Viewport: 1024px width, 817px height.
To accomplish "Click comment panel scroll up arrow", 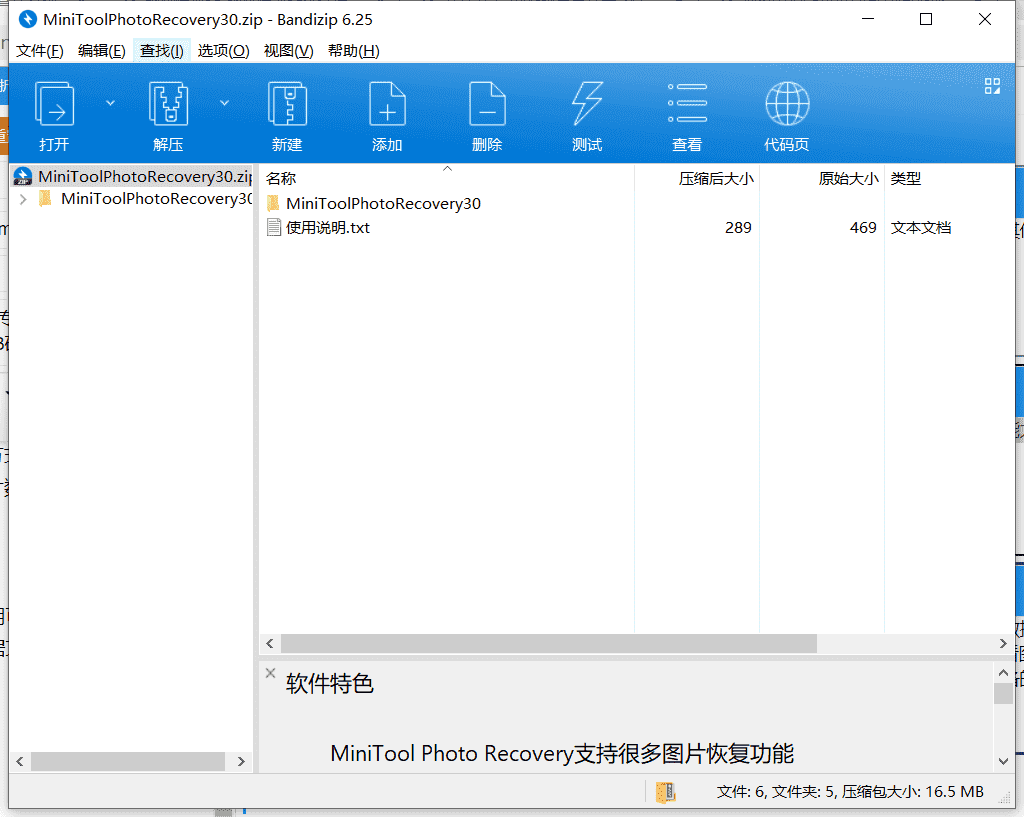I will coord(1003,672).
